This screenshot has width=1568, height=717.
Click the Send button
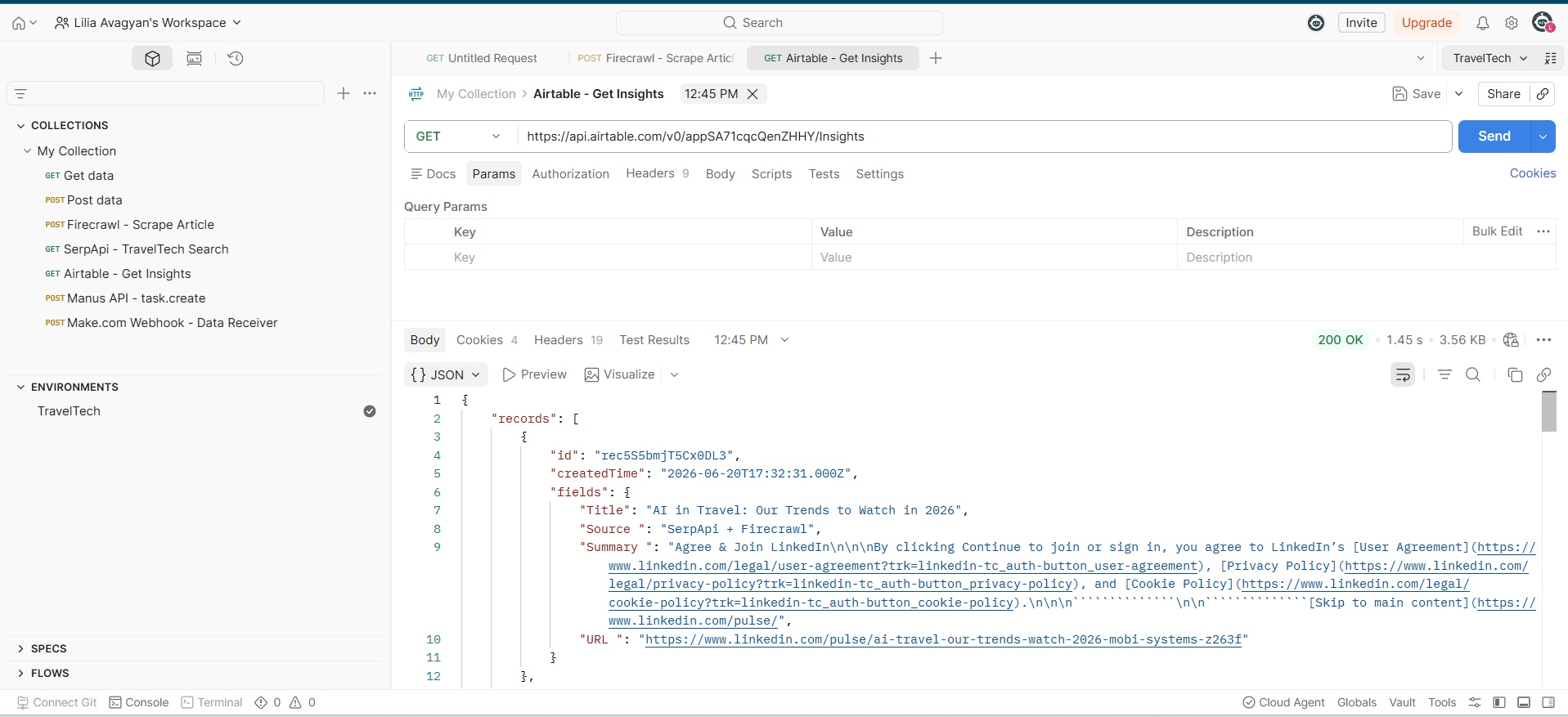[x=1494, y=137]
